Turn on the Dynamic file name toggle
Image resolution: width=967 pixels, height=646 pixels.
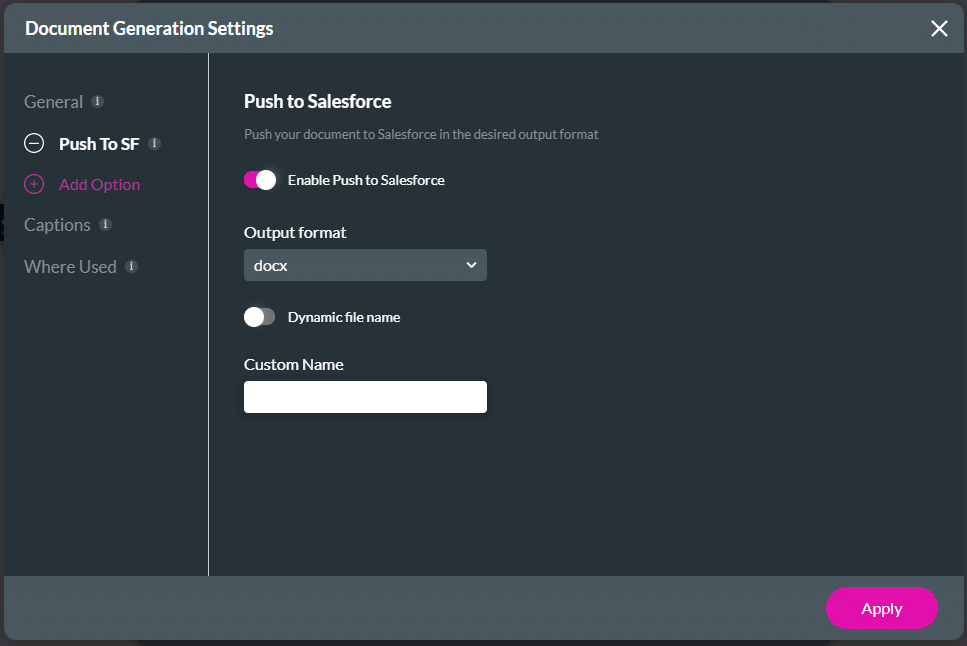tap(259, 317)
